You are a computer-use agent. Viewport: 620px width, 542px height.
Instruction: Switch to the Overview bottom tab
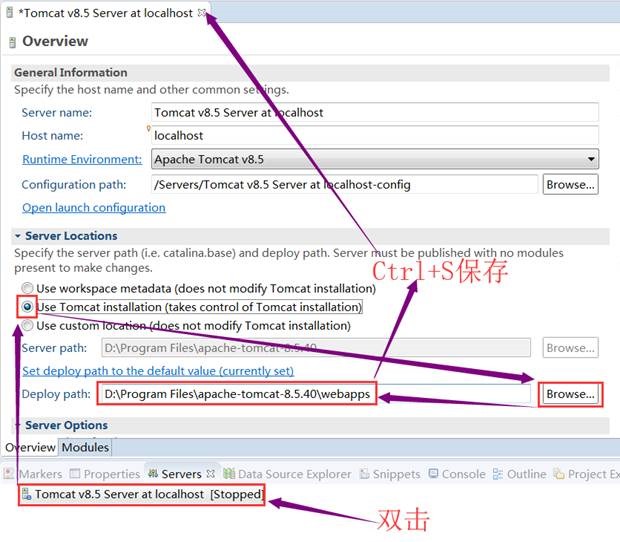click(x=30, y=448)
